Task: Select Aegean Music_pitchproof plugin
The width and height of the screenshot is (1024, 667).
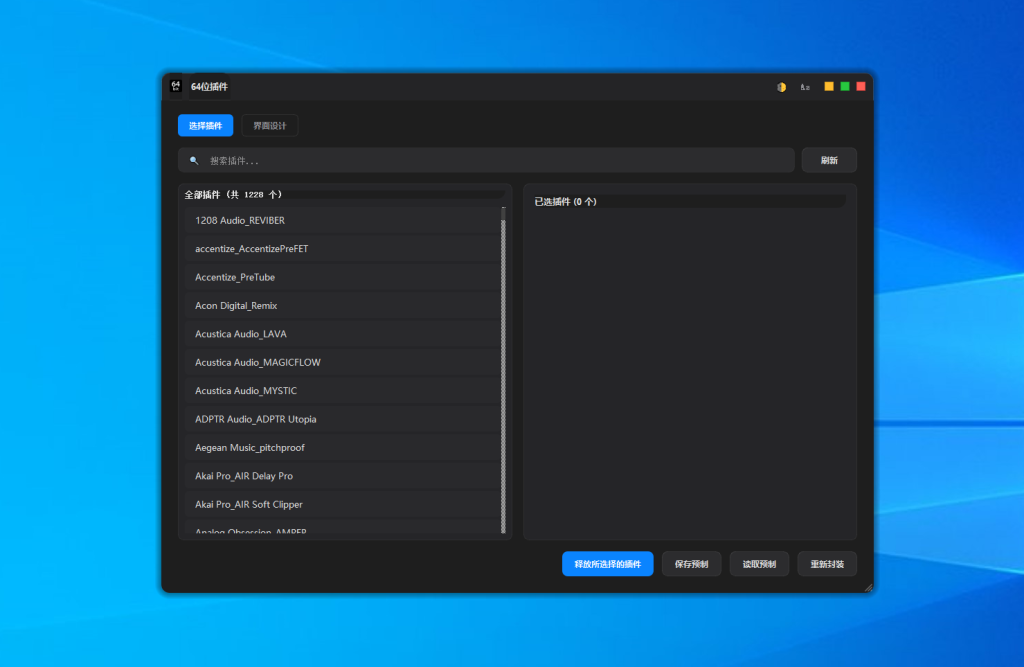Action: 343,447
